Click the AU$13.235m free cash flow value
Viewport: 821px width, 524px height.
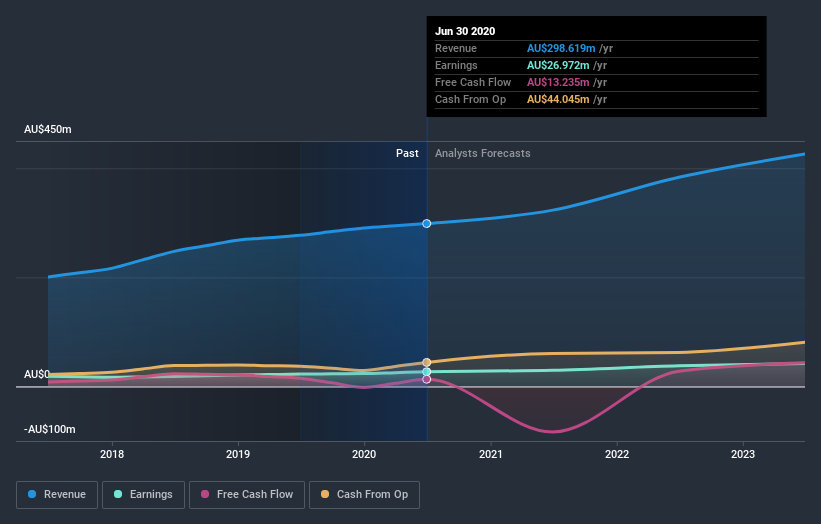pos(558,82)
